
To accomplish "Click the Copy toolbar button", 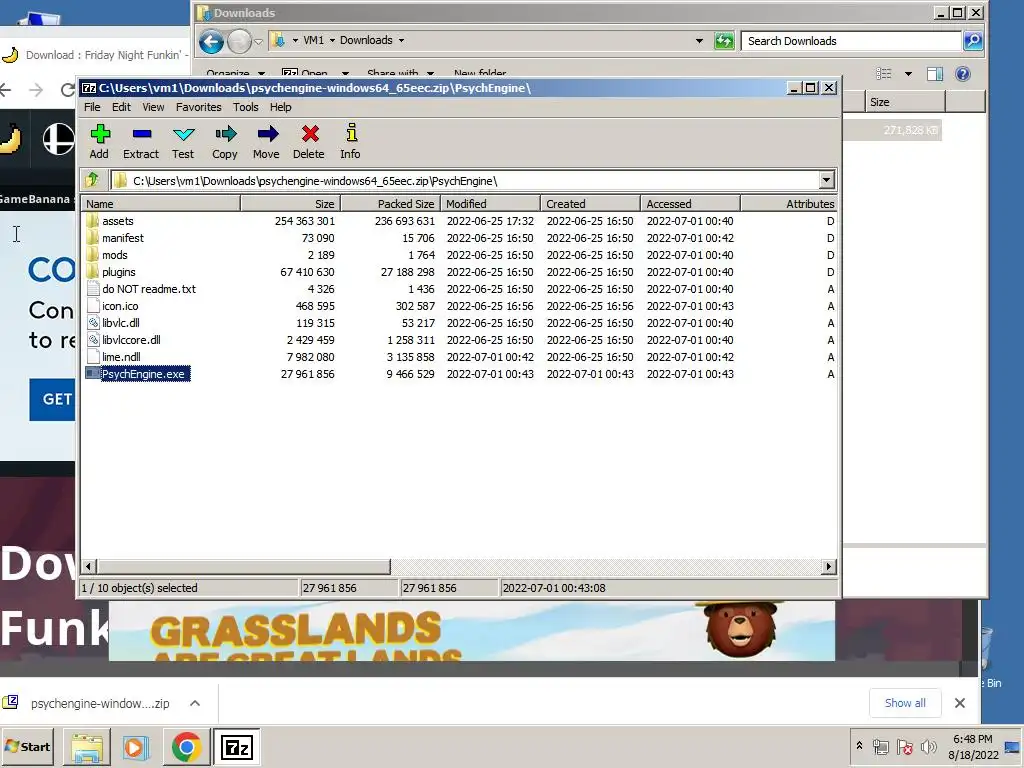I will point(225,142).
